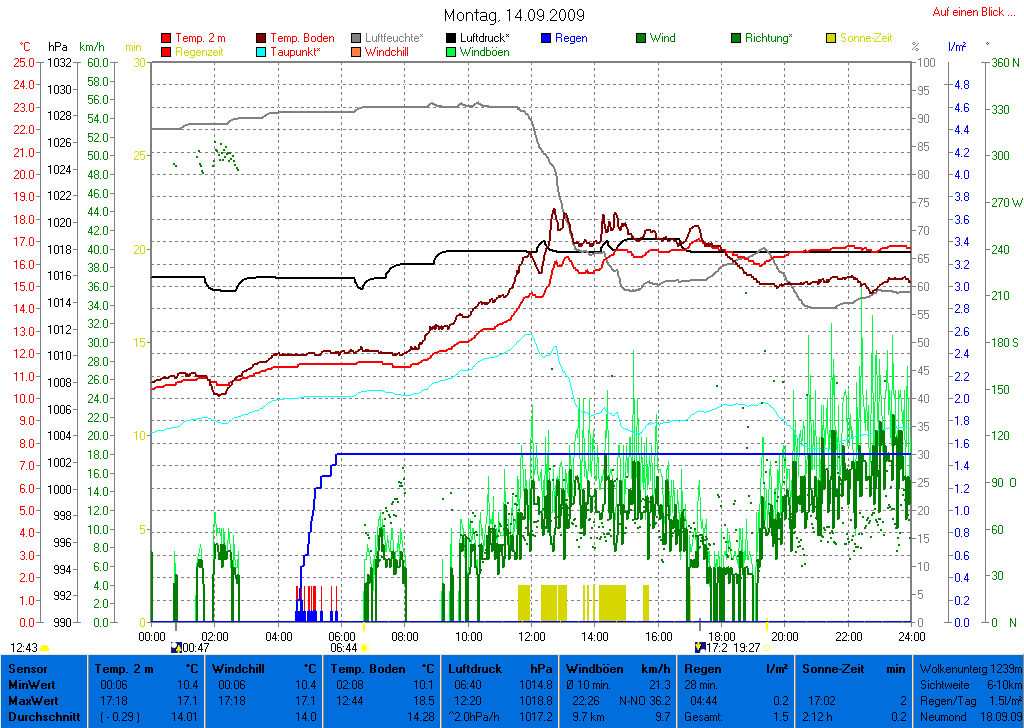
Task: Click the bright green Windböen legend square
Action: [451, 52]
